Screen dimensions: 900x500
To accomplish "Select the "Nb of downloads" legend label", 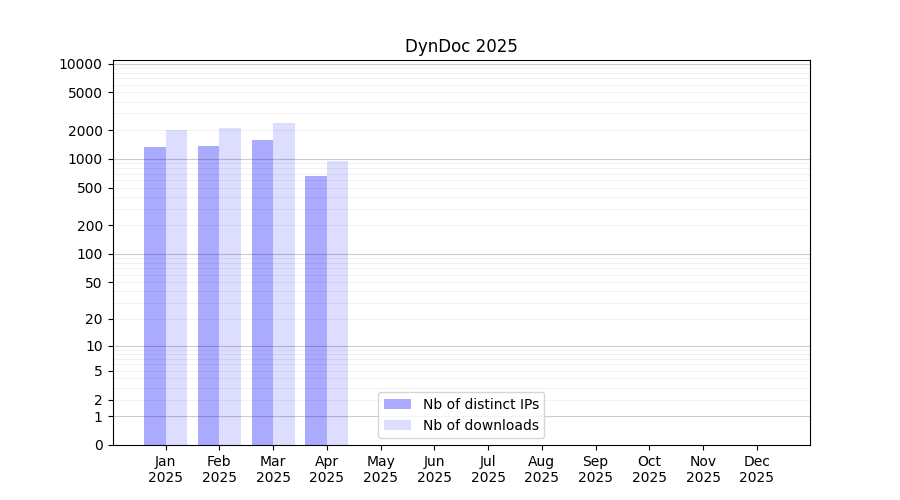I will click(x=481, y=425).
